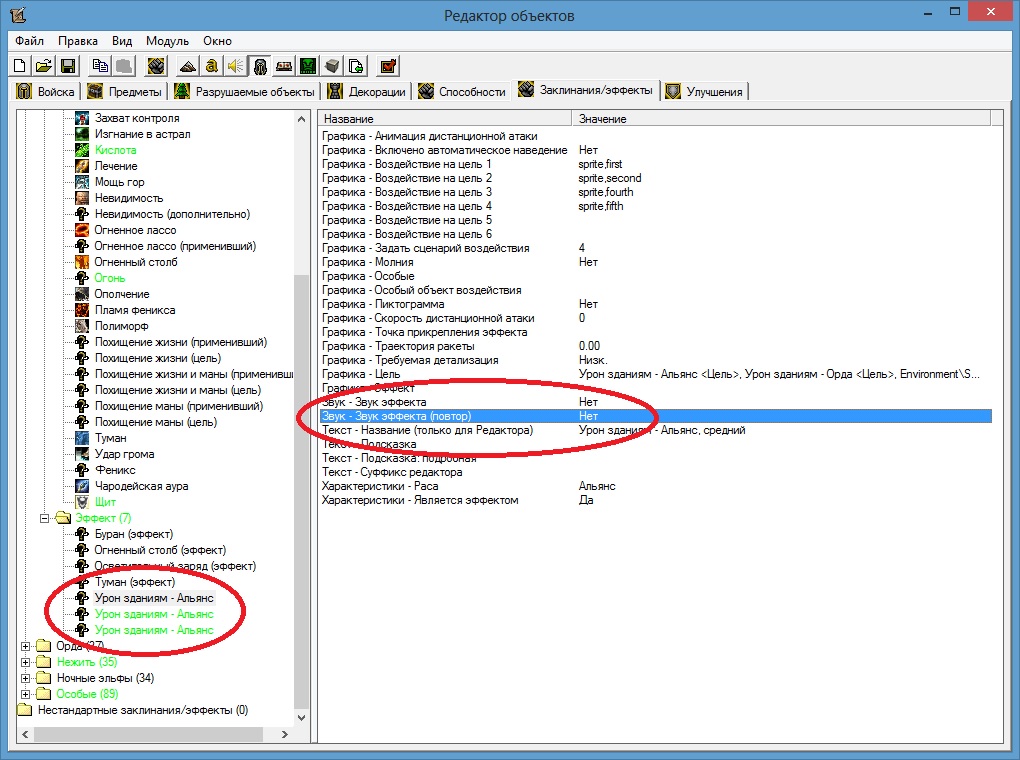
Task: Click the icon beside 'Лечение'
Action: click(82, 166)
